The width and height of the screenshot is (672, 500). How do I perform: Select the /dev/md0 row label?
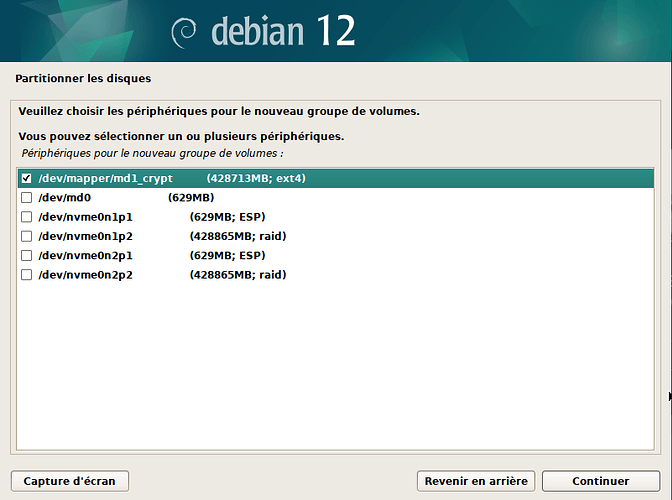pos(65,198)
